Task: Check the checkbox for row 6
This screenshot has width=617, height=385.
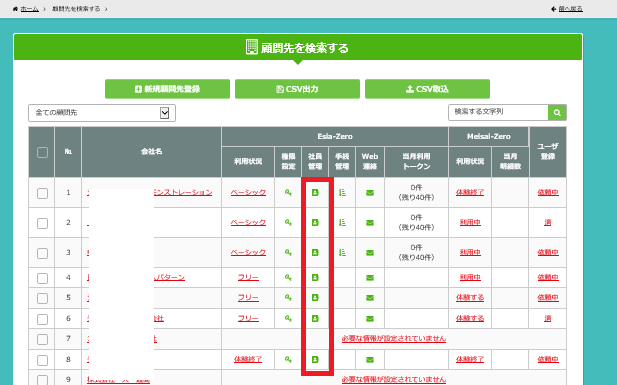Action: click(x=42, y=319)
